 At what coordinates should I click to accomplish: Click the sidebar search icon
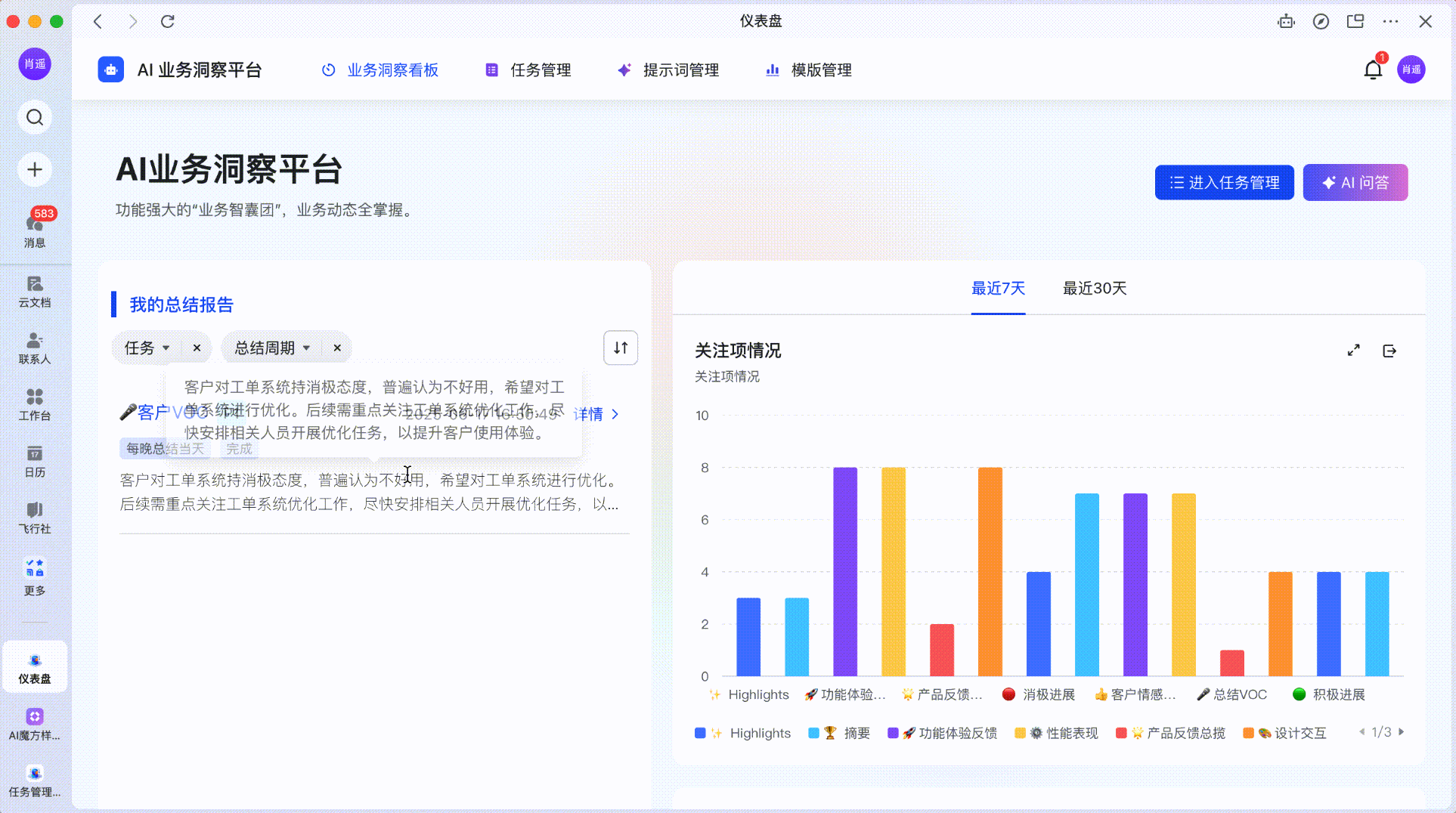[x=35, y=117]
